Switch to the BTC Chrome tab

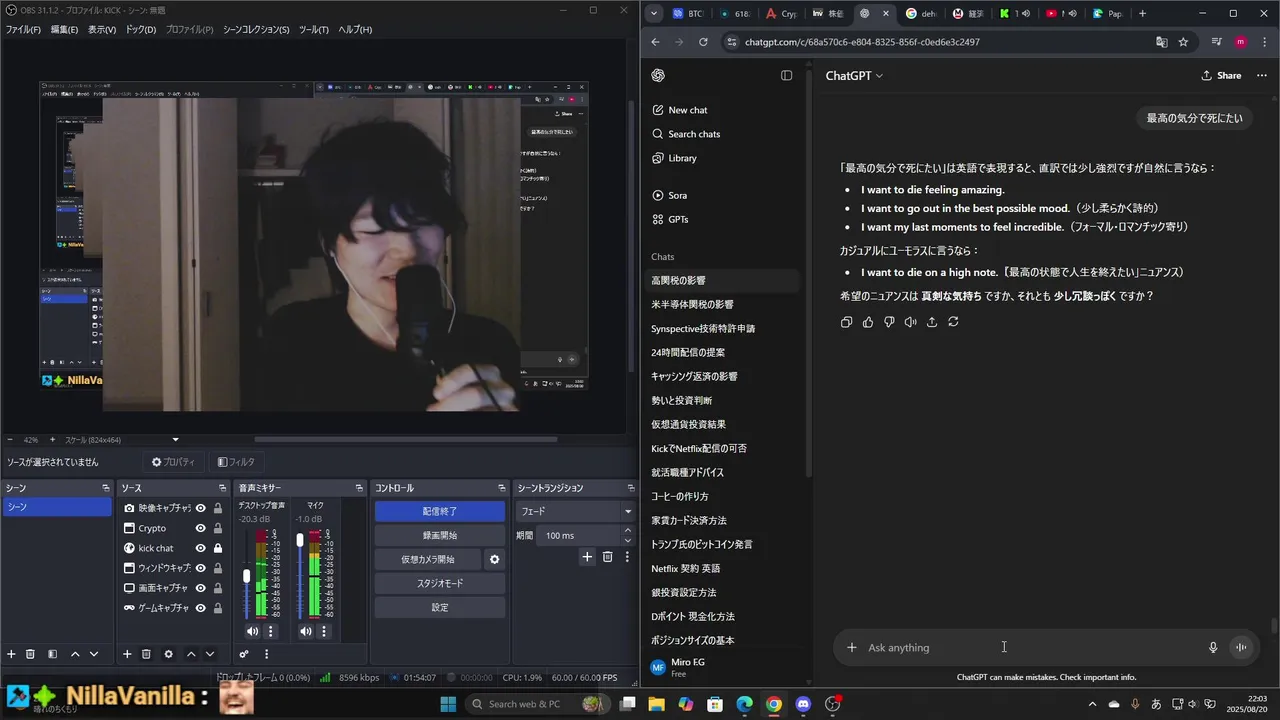689,14
